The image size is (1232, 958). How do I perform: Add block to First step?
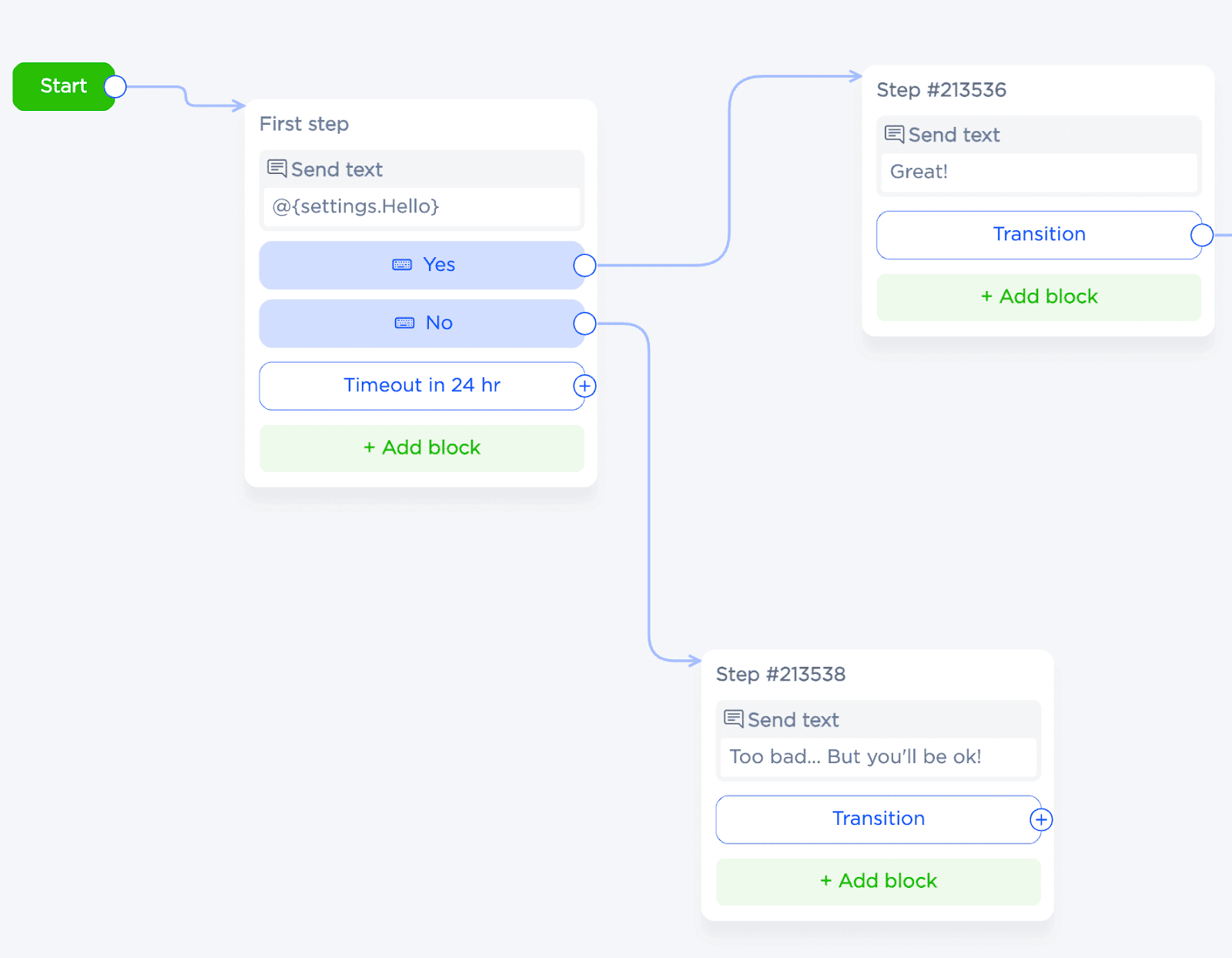click(421, 448)
